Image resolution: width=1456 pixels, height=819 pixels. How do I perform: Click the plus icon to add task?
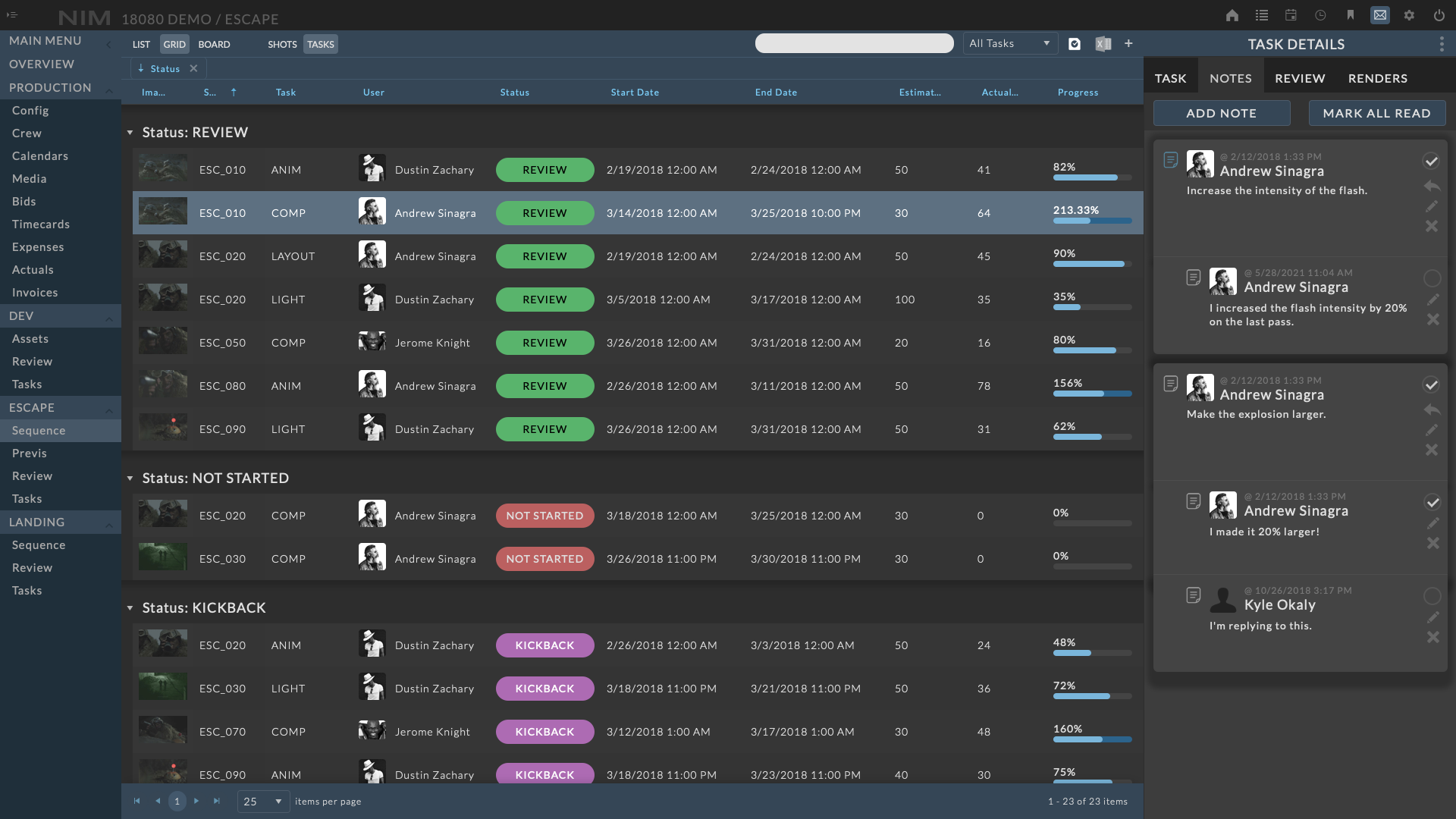coord(1128,44)
